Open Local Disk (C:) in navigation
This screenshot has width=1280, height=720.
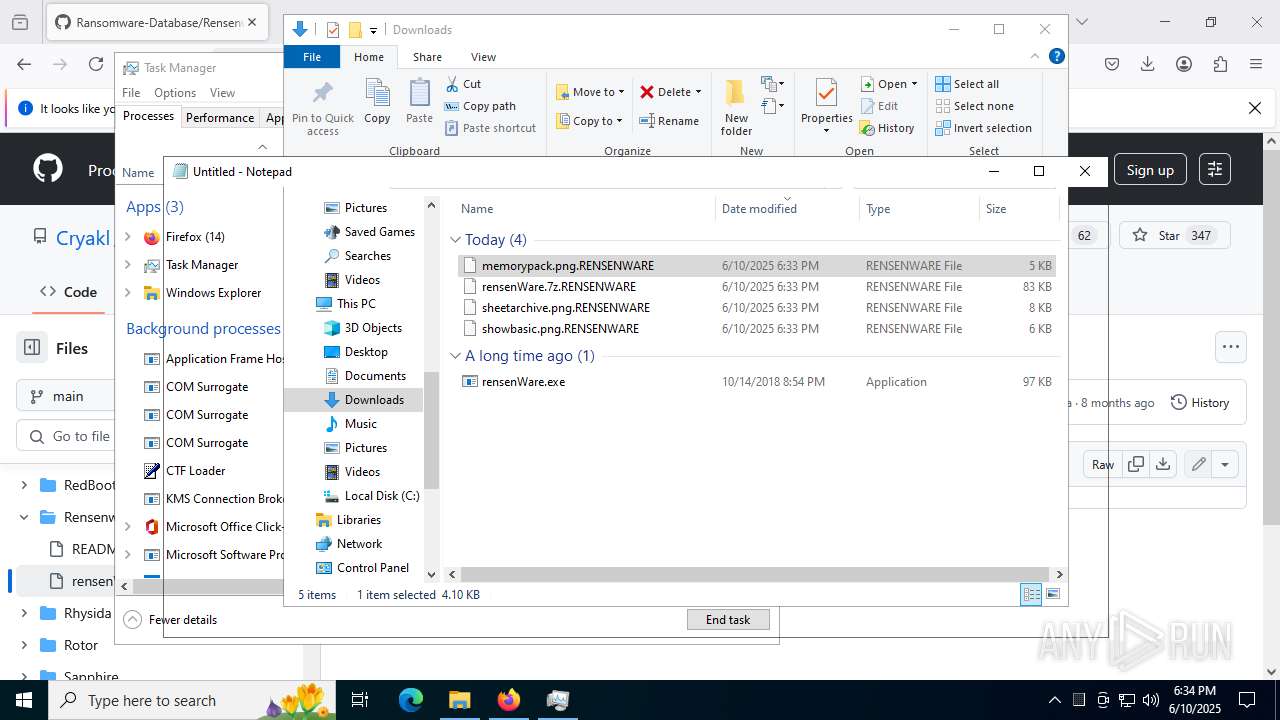[x=382, y=496]
